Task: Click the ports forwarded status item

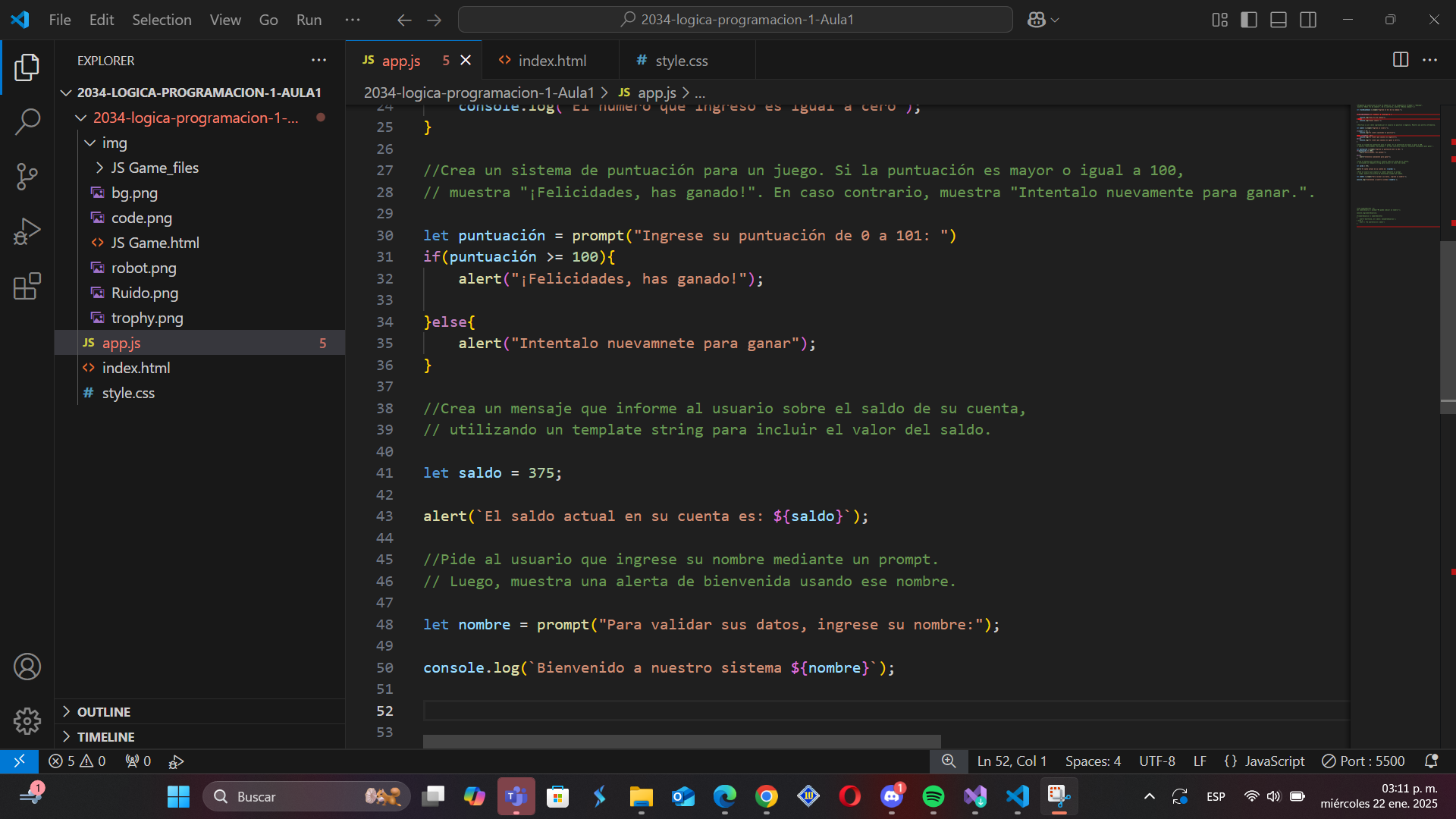Action: click(138, 761)
